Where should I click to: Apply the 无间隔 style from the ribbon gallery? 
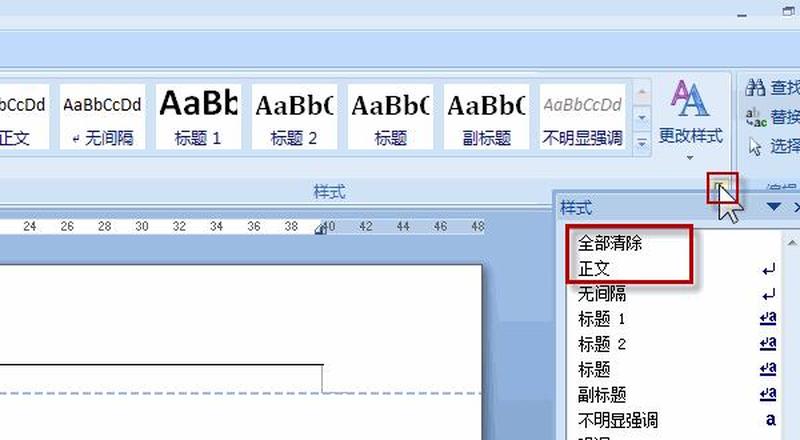(103, 117)
